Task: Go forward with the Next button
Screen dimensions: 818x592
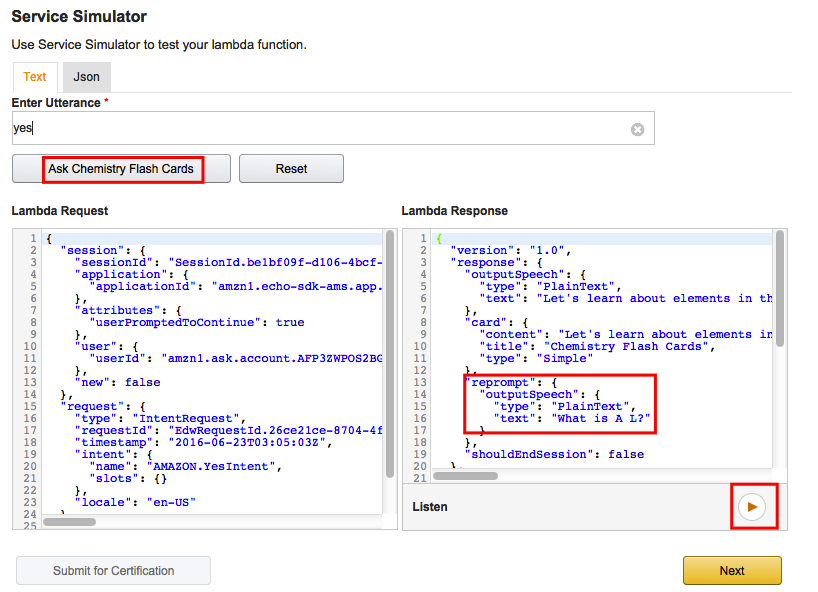Action: pos(731,570)
